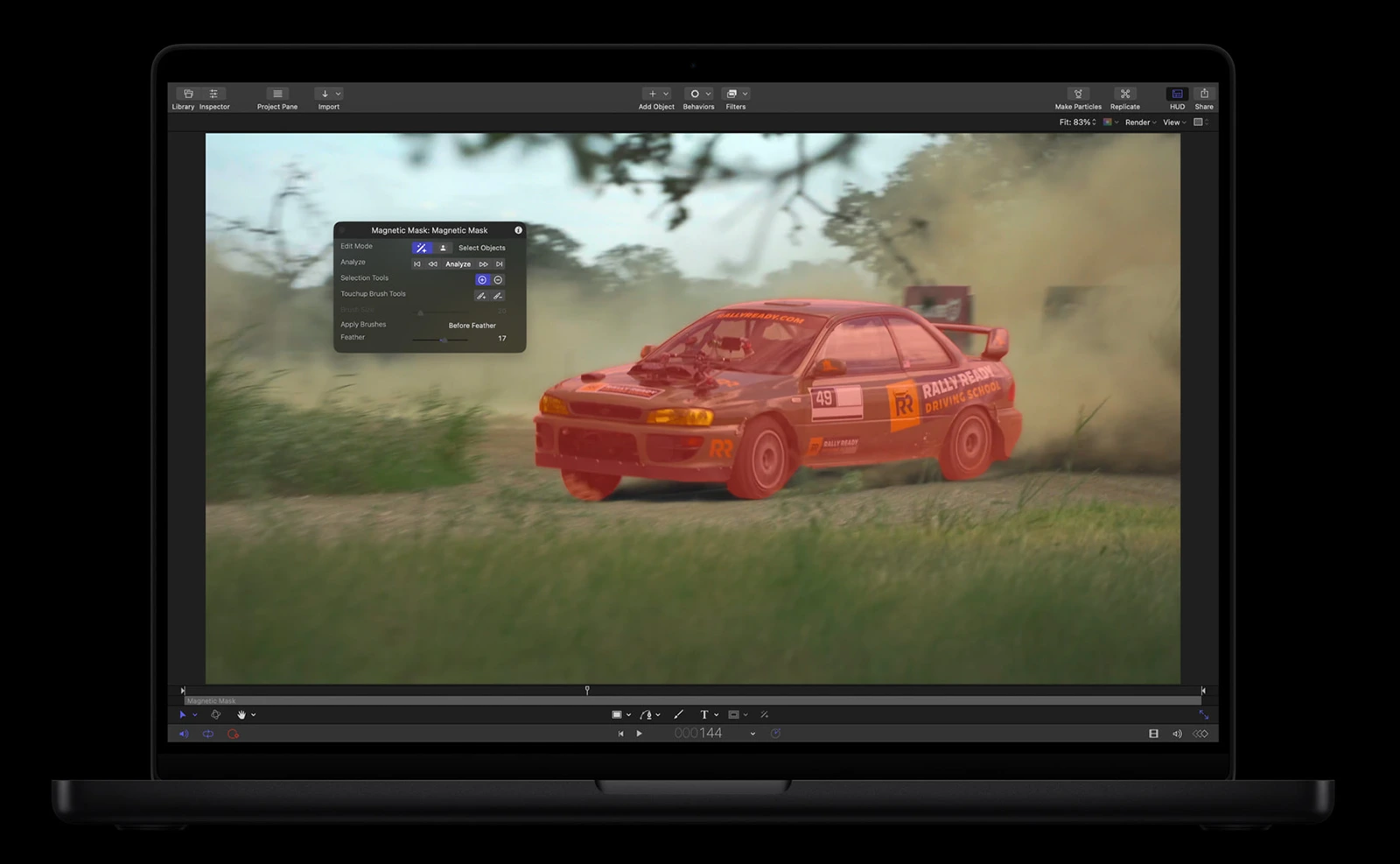
Task: Open the View dropdown
Action: coord(1172,123)
